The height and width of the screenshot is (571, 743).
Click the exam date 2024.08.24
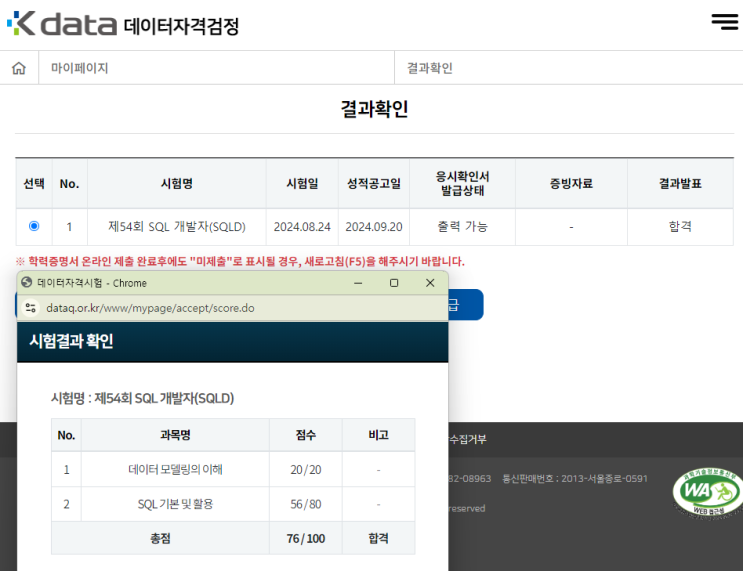(302, 227)
